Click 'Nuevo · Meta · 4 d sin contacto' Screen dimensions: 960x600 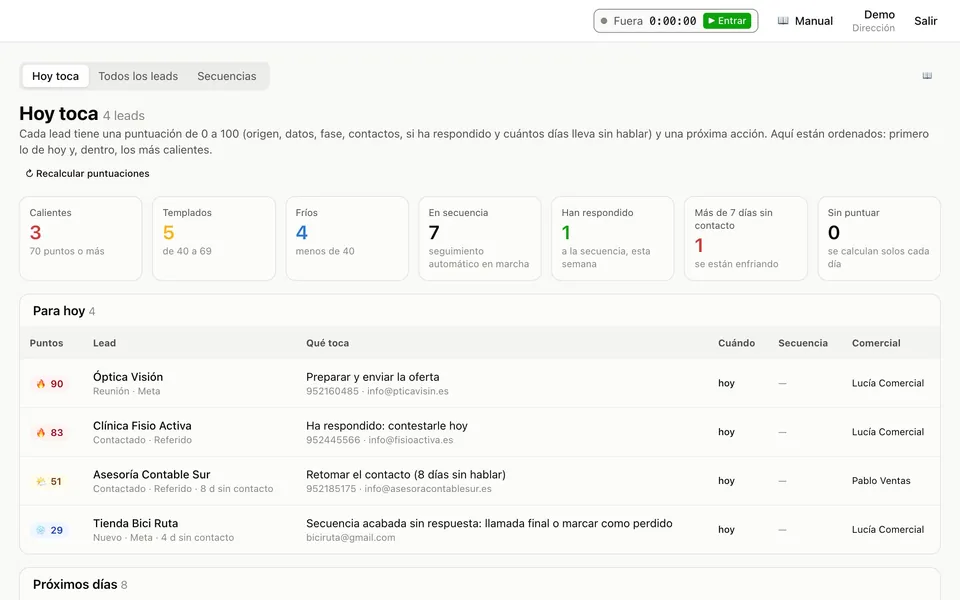(163, 538)
